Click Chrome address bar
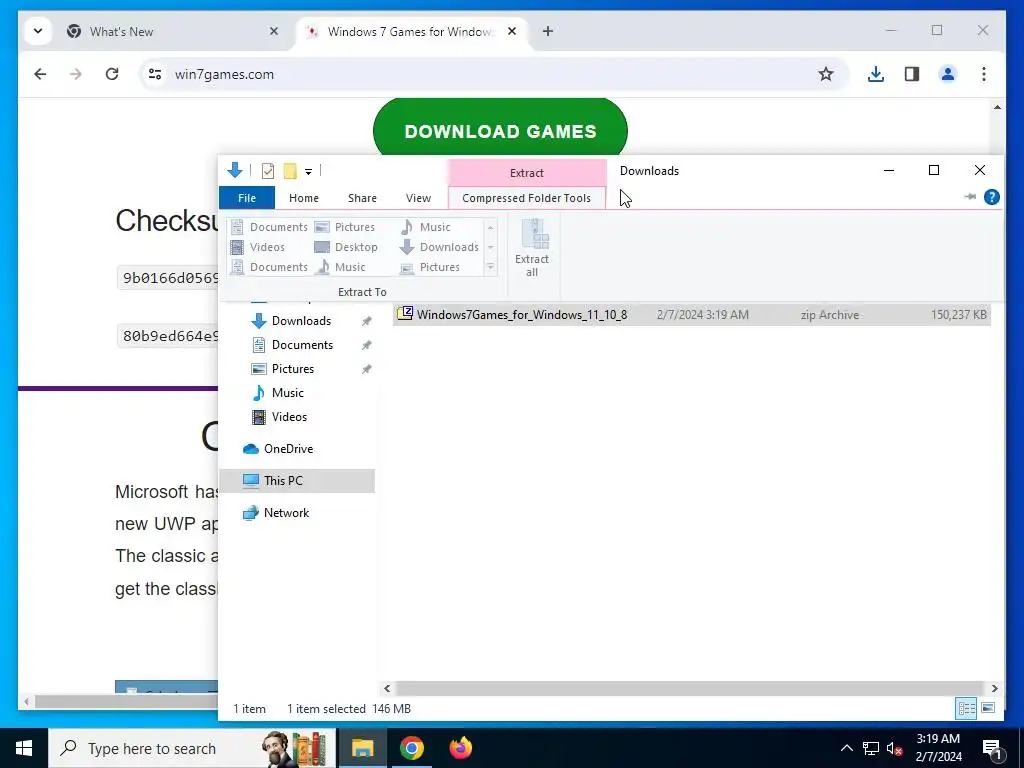 493,74
